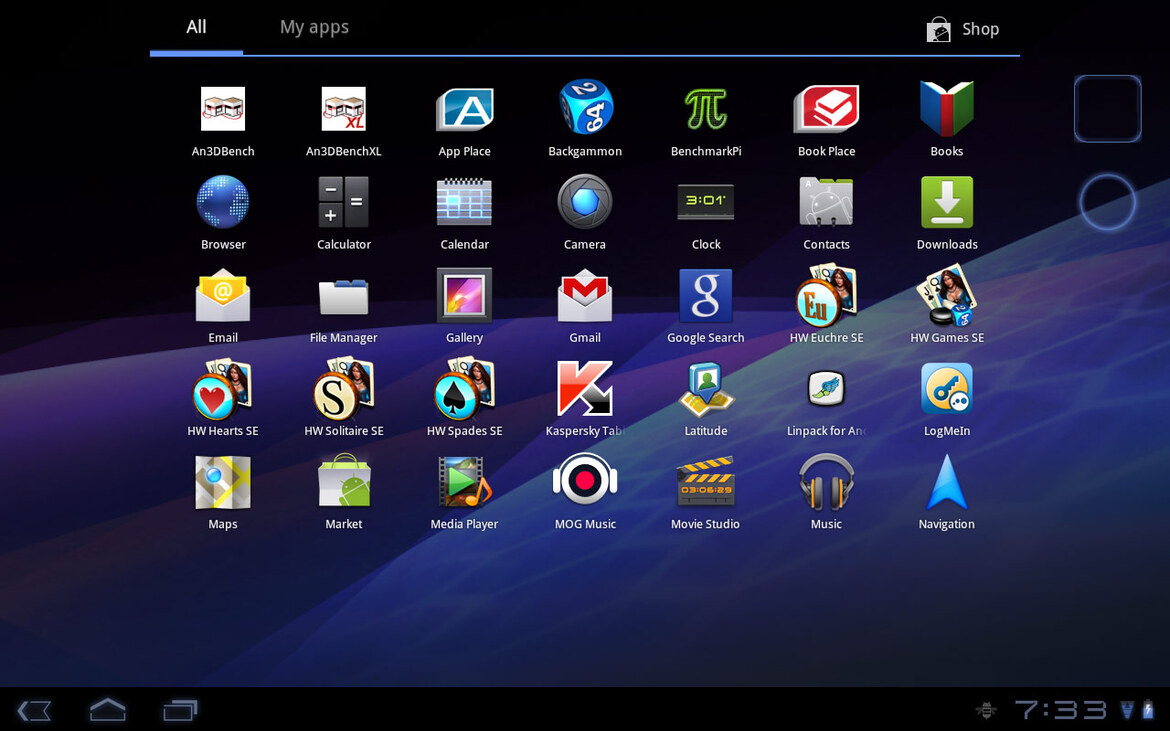Open App Place

(x=464, y=109)
